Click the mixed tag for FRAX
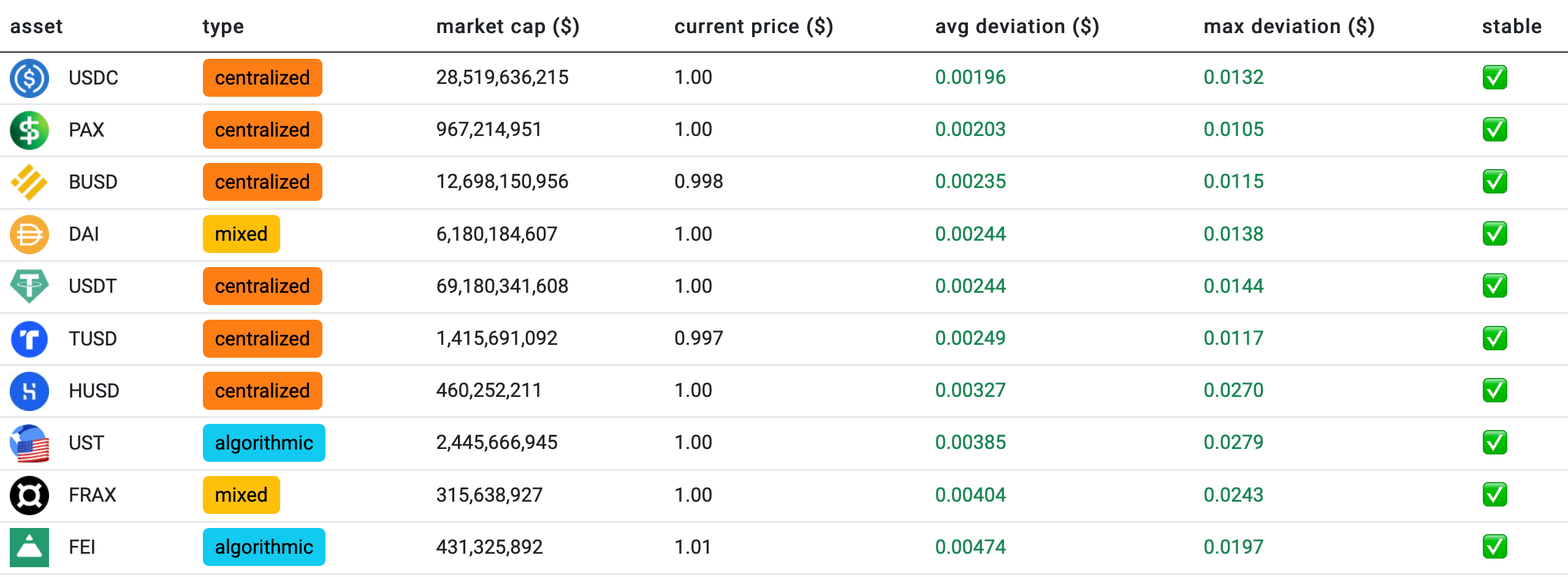Screen dimensions: 1568x577 pos(241,495)
